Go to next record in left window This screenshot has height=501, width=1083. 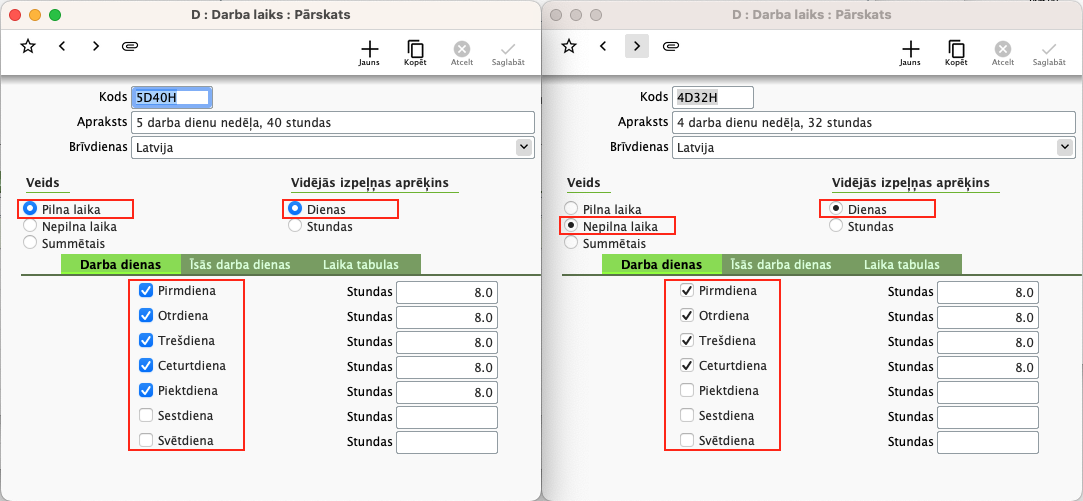(96, 46)
